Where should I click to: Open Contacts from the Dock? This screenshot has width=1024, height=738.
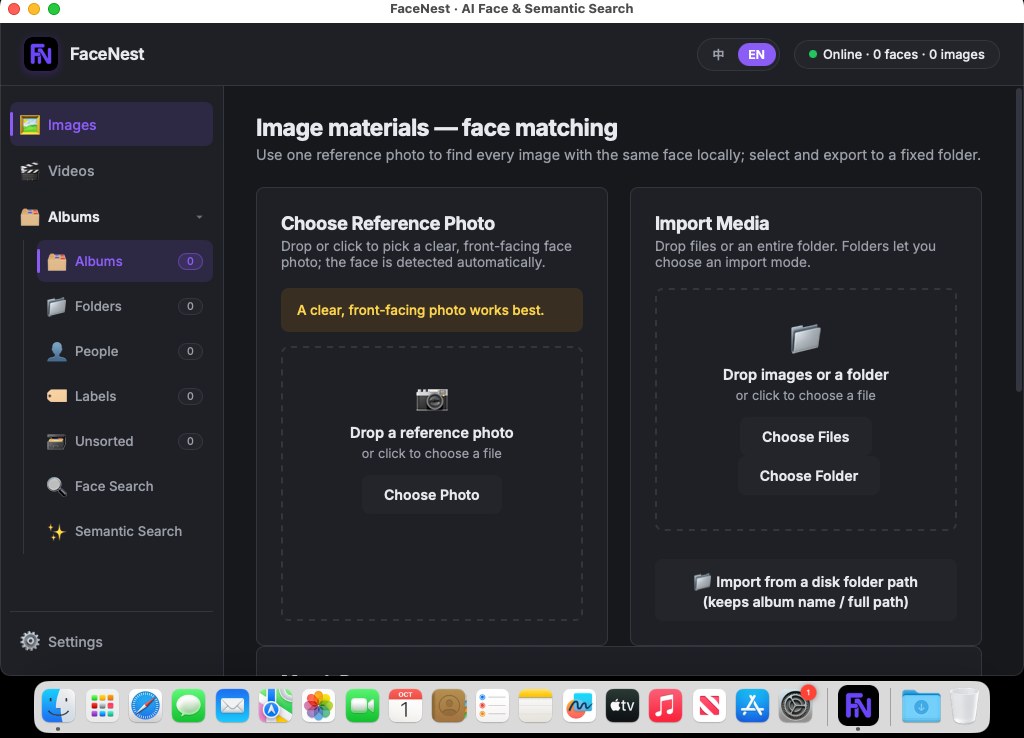[449, 706]
